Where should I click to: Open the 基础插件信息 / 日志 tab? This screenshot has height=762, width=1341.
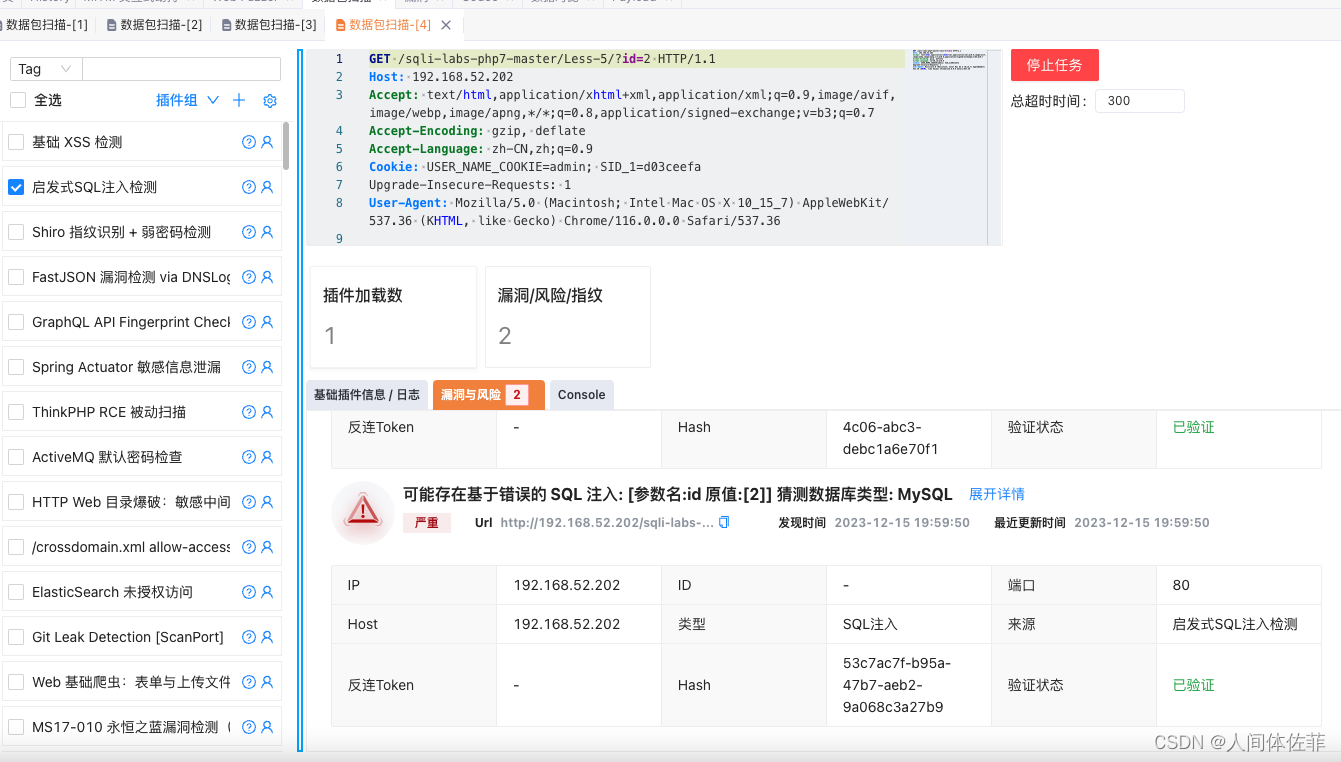click(x=367, y=395)
